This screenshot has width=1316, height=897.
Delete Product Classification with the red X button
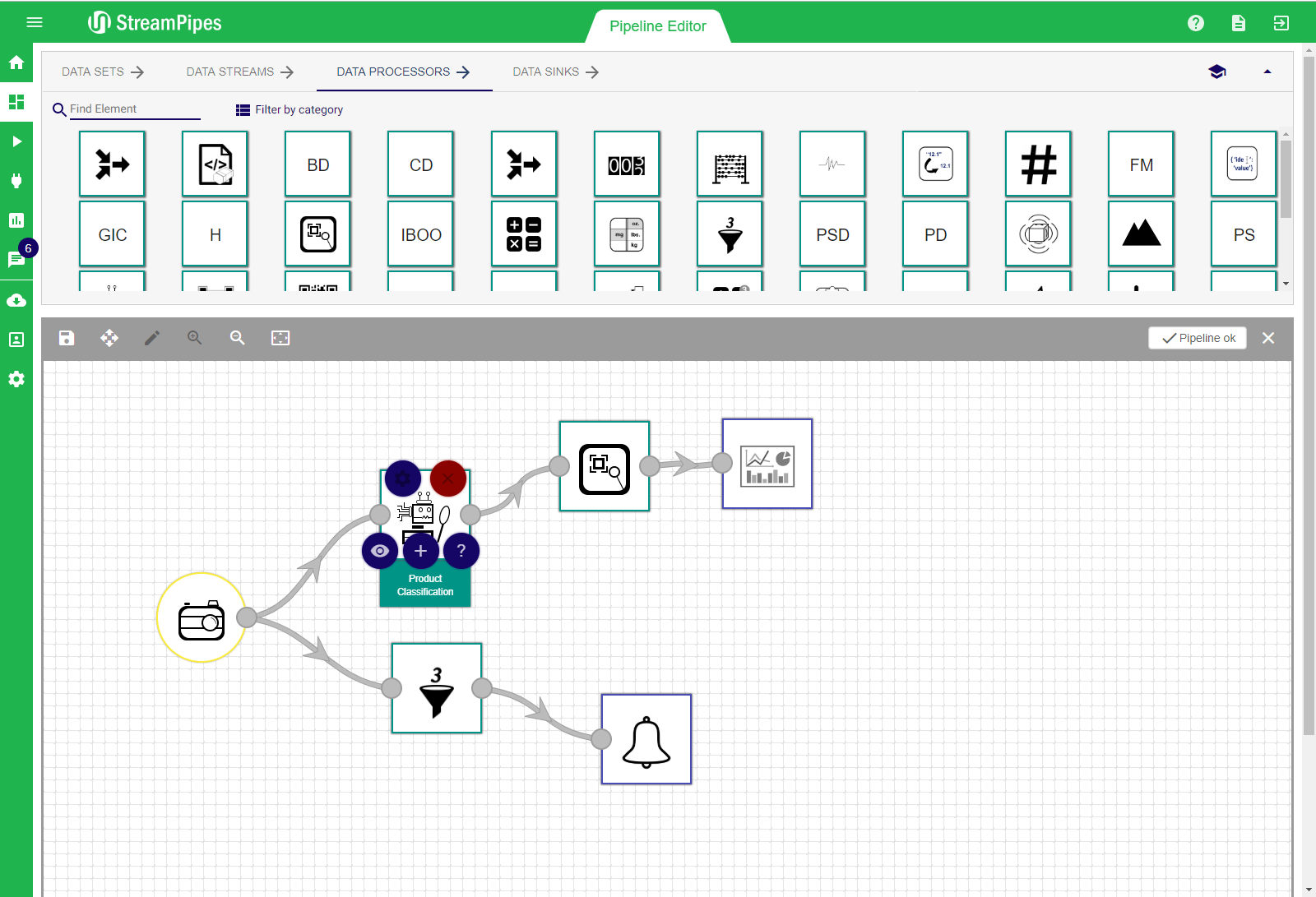[448, 479]
